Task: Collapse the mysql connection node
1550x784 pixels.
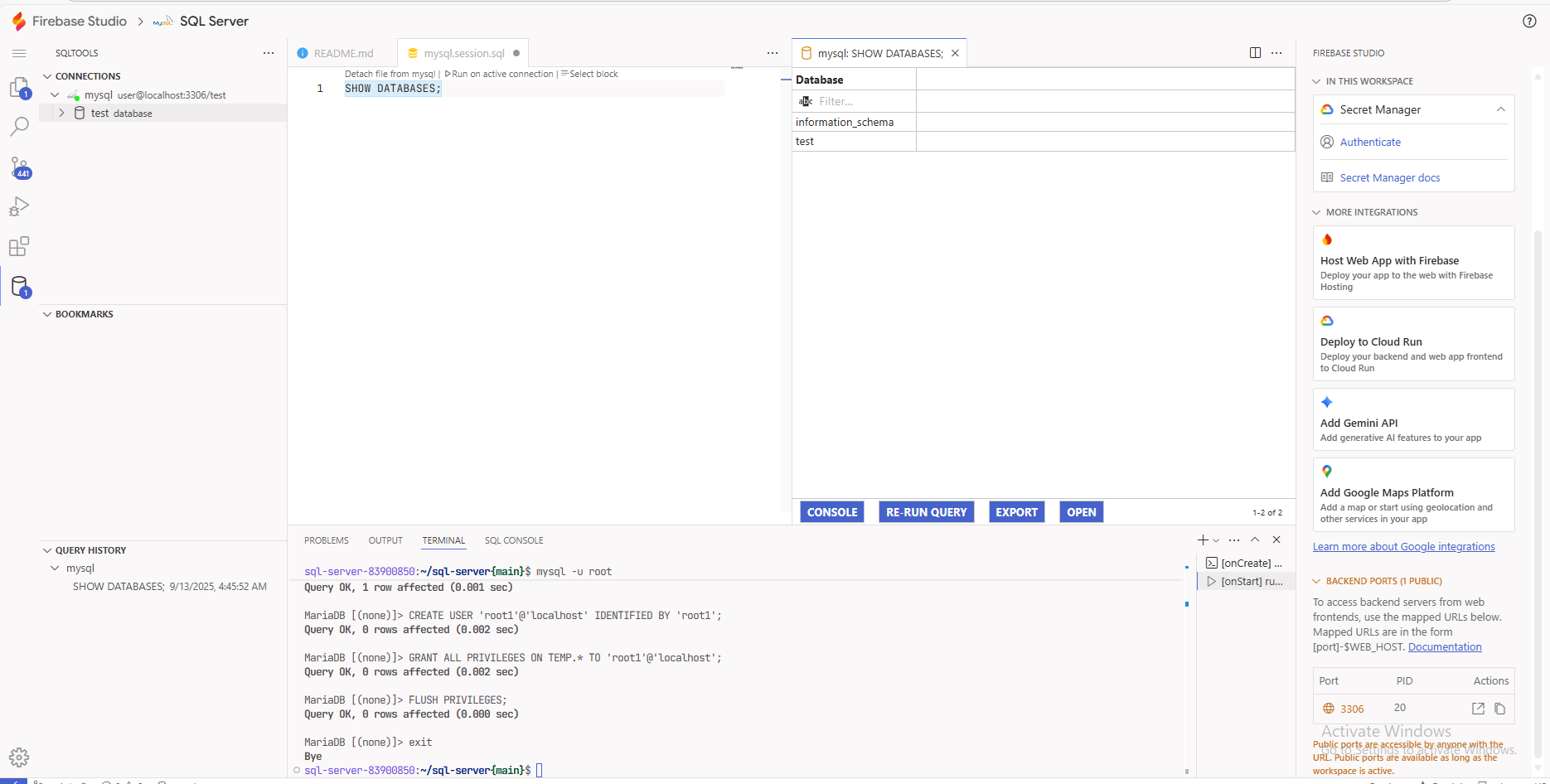Action: point(55,95)
